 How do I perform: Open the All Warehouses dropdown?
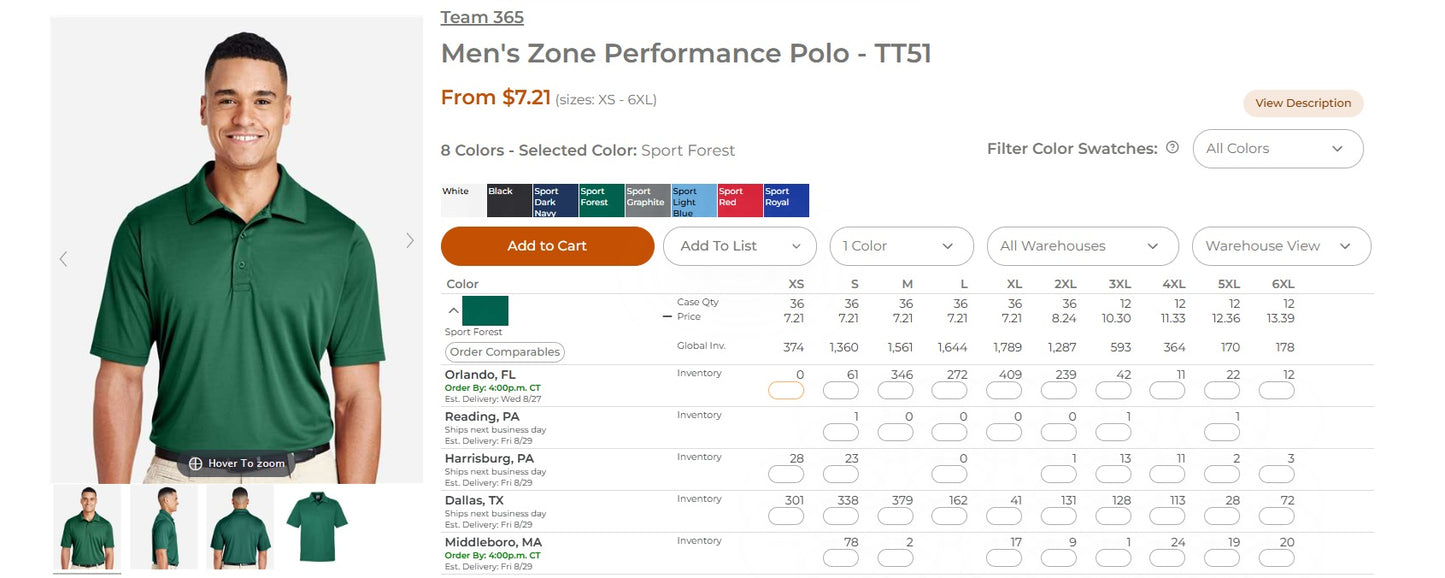click(1082, 246)
